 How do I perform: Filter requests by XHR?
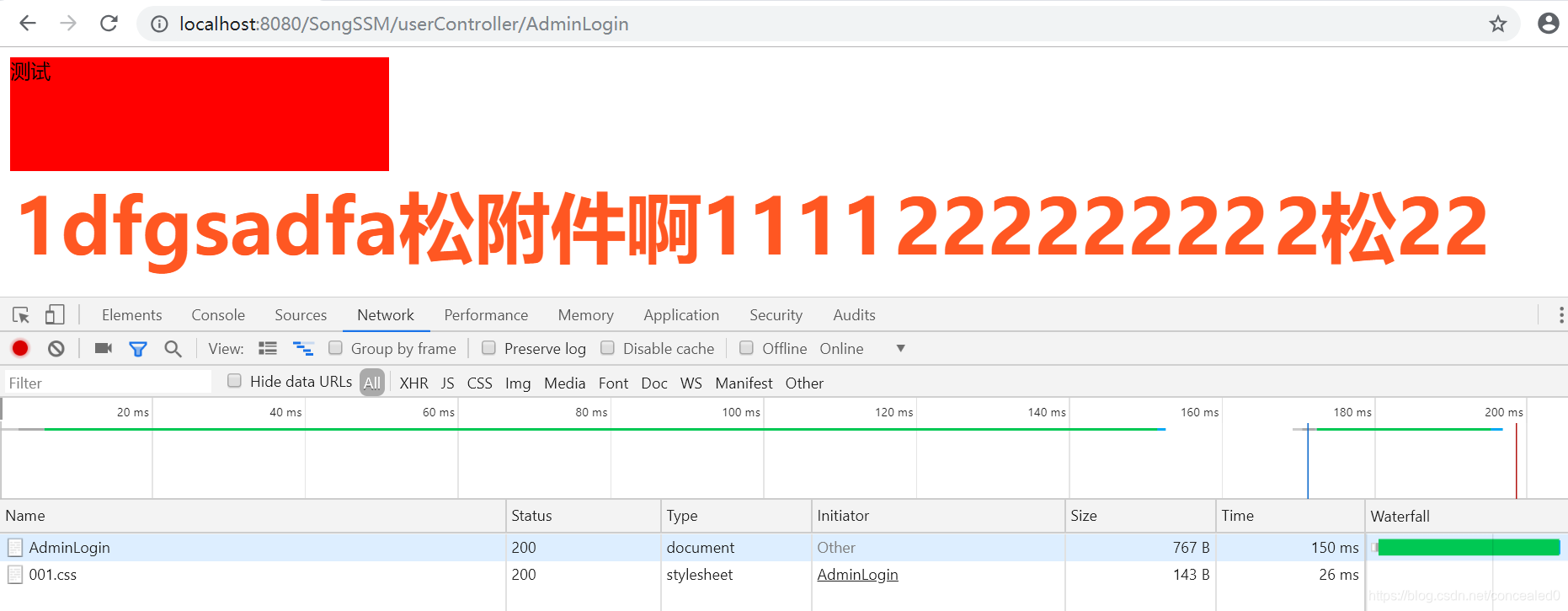(x=413, y=383)
